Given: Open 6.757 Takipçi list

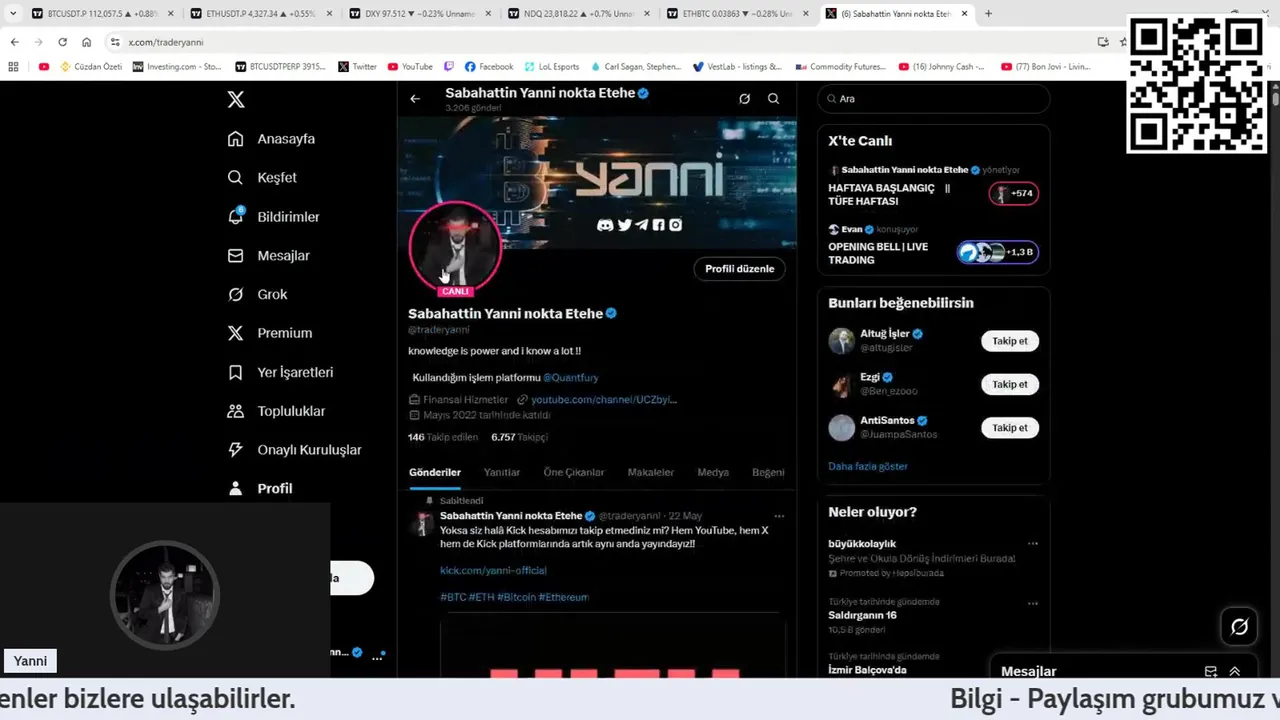Looking at the screenshot, I should point(519,437).
